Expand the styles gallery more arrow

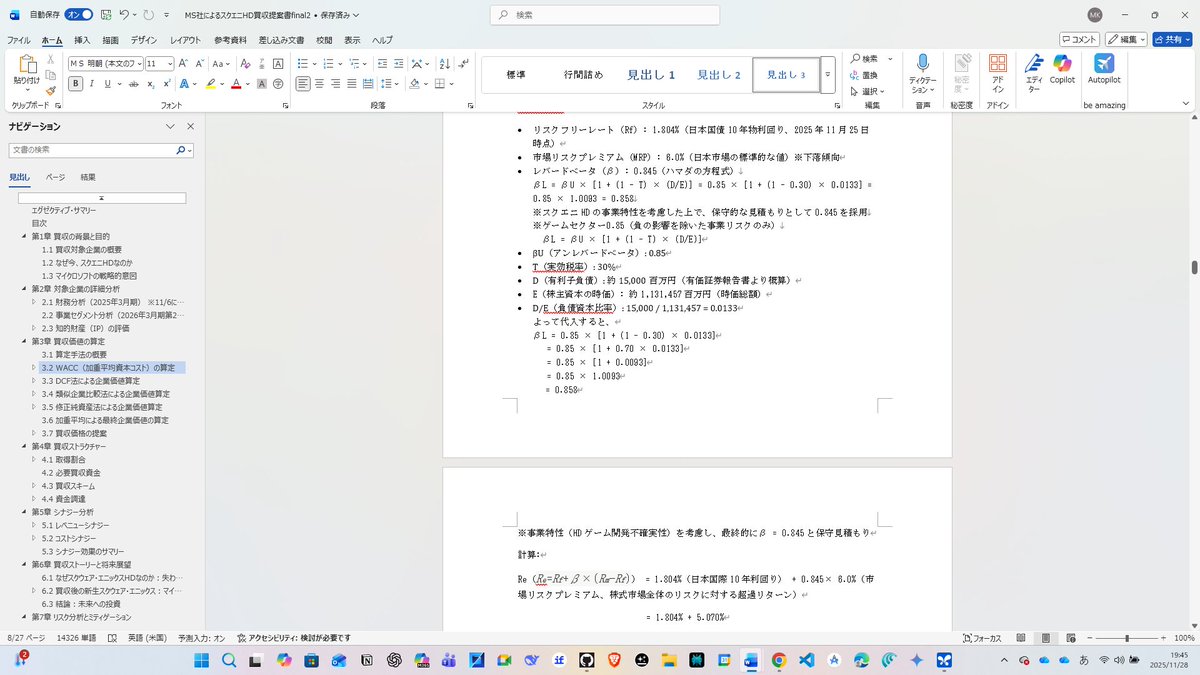(x=828, y=75)
